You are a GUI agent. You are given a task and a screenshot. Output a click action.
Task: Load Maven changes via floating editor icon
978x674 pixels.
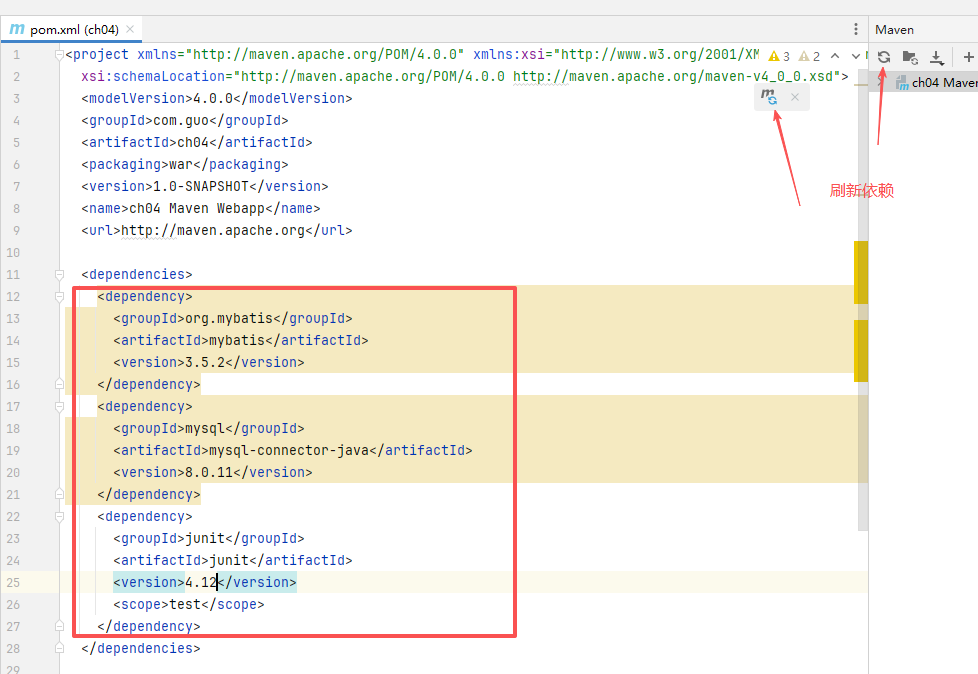[769, 97]
